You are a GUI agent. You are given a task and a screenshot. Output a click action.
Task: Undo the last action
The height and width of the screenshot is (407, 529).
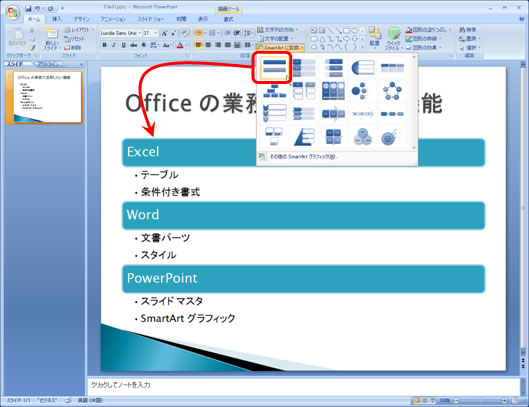pyautogui.click(x=37, y=8)
